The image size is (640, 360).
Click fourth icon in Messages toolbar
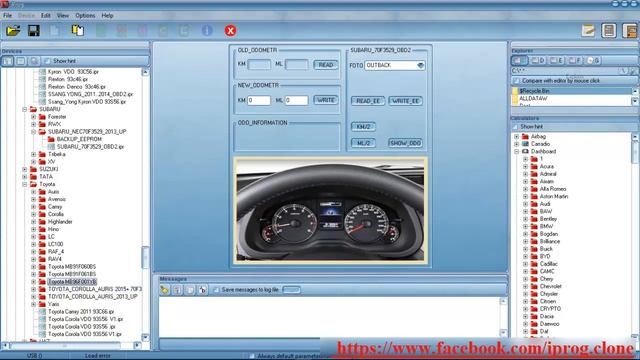[x=202, y=290]
